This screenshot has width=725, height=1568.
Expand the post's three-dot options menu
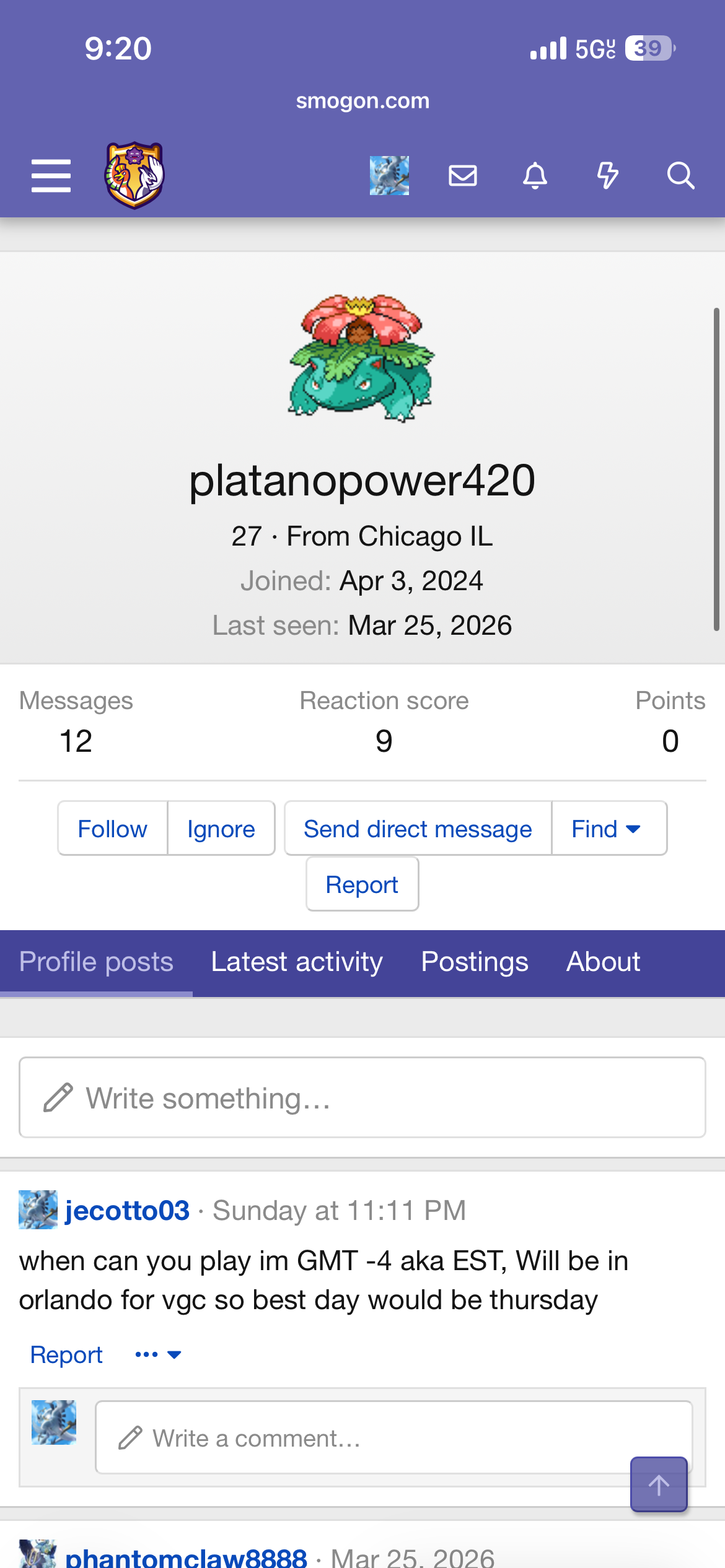(157, 1354)
